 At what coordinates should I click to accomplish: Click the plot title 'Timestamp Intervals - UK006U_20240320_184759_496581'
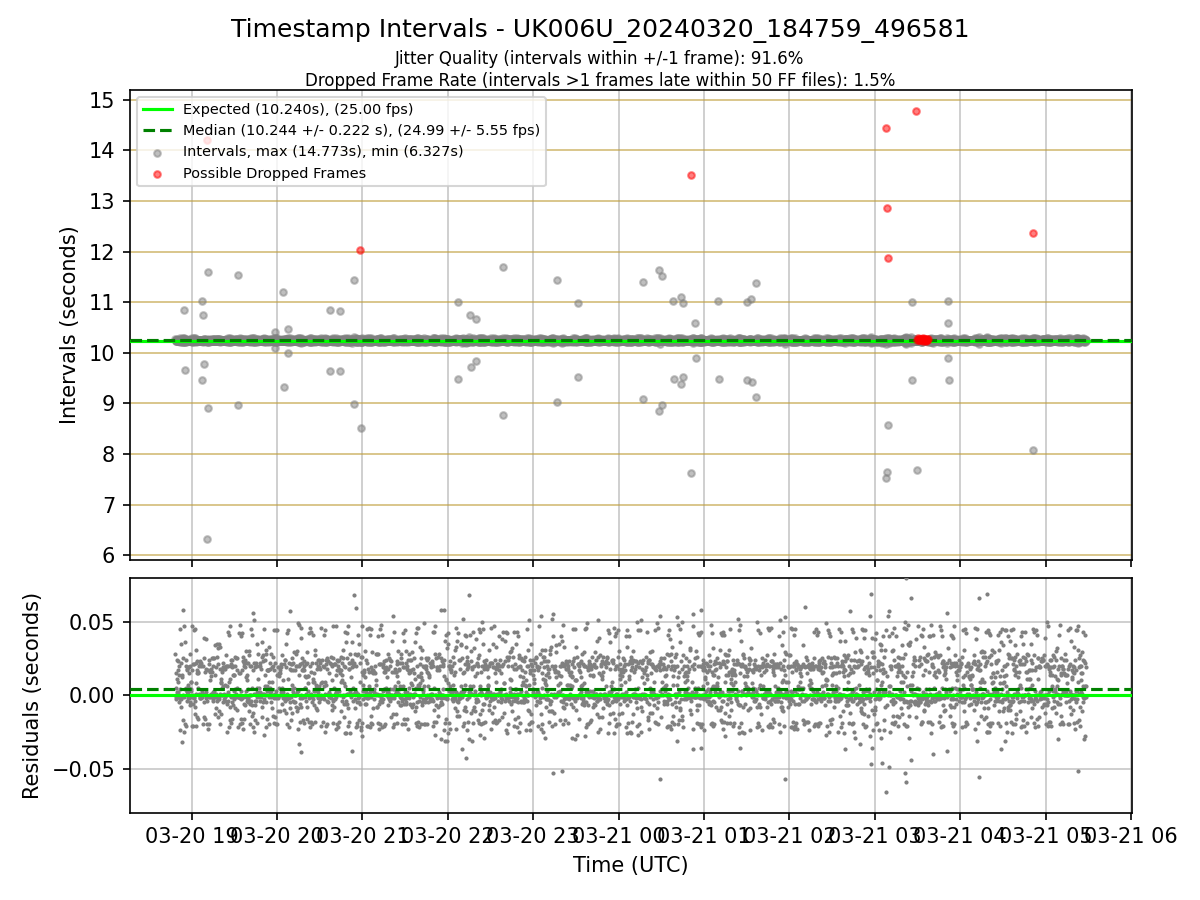pos(600,29)
